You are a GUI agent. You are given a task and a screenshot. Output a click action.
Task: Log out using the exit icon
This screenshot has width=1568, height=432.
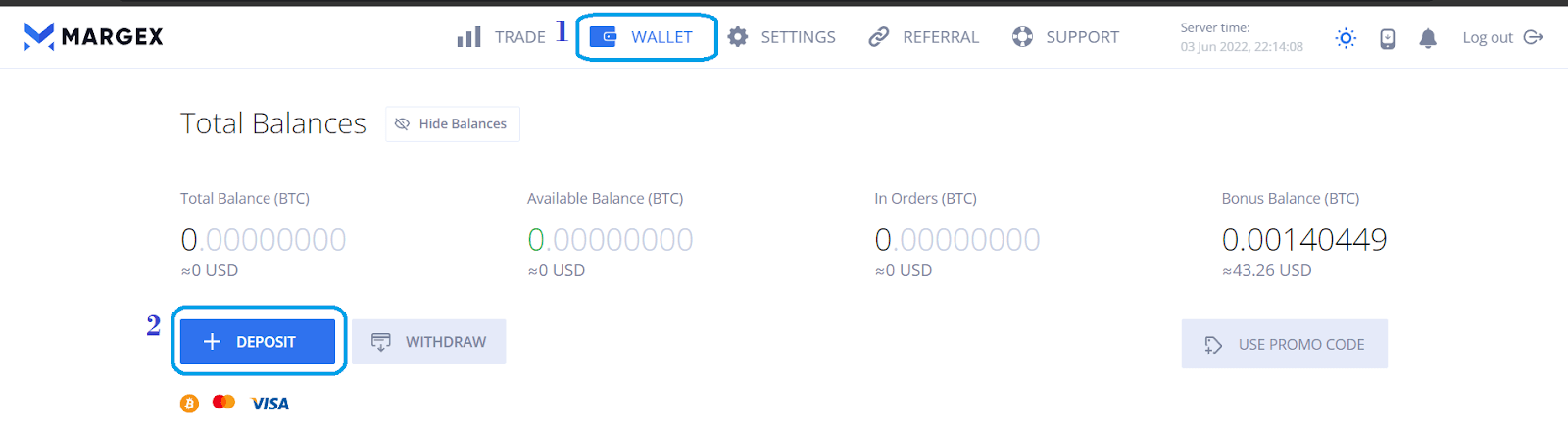(1534, 37)
